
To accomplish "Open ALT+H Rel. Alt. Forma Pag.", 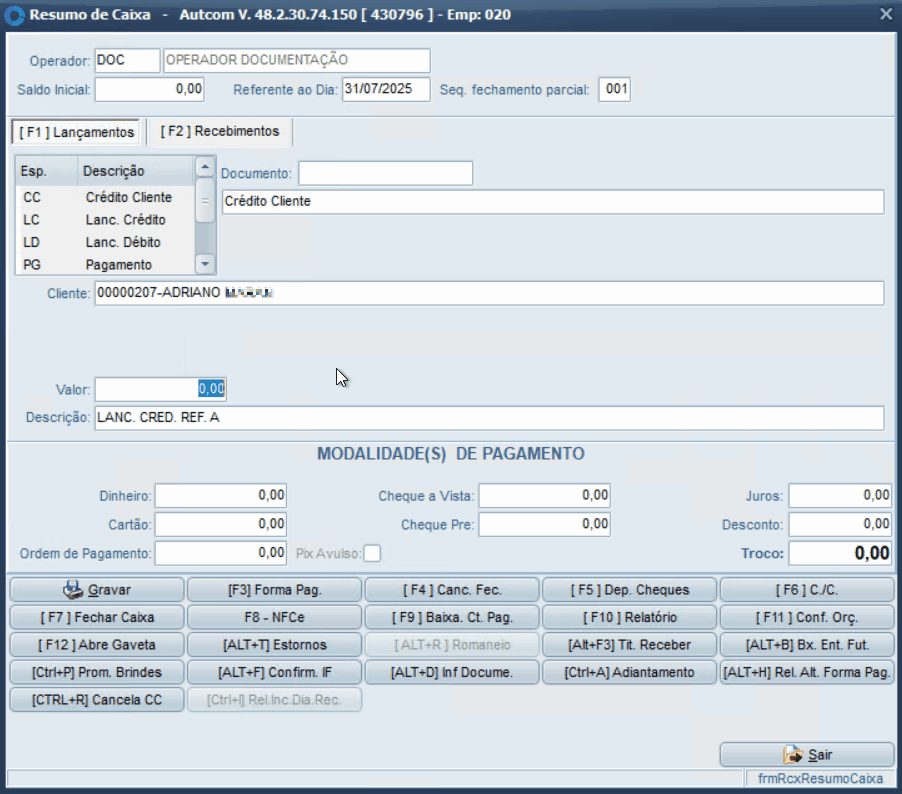I will point(807,673).
